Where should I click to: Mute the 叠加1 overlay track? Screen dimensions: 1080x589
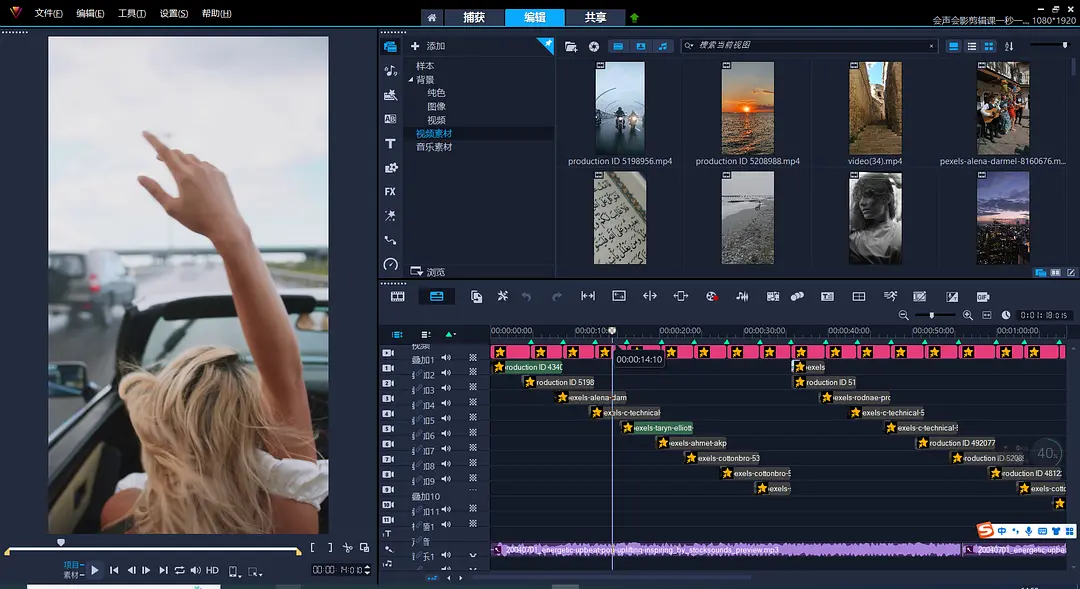click(447, 358)
